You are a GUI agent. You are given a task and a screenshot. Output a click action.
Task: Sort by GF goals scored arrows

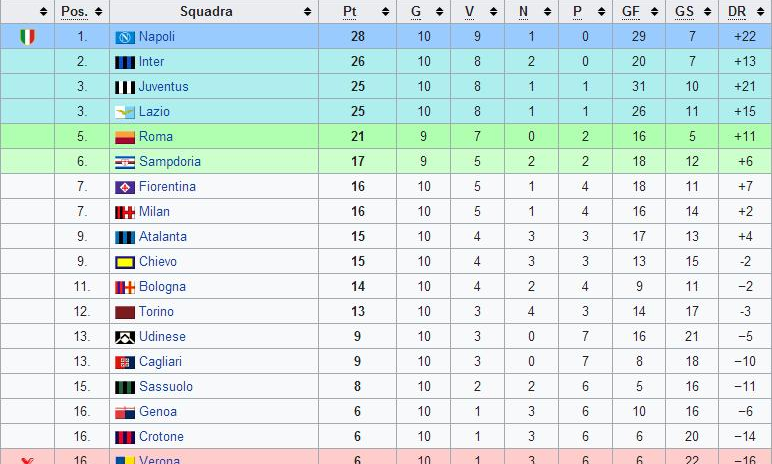pos(654,11)
